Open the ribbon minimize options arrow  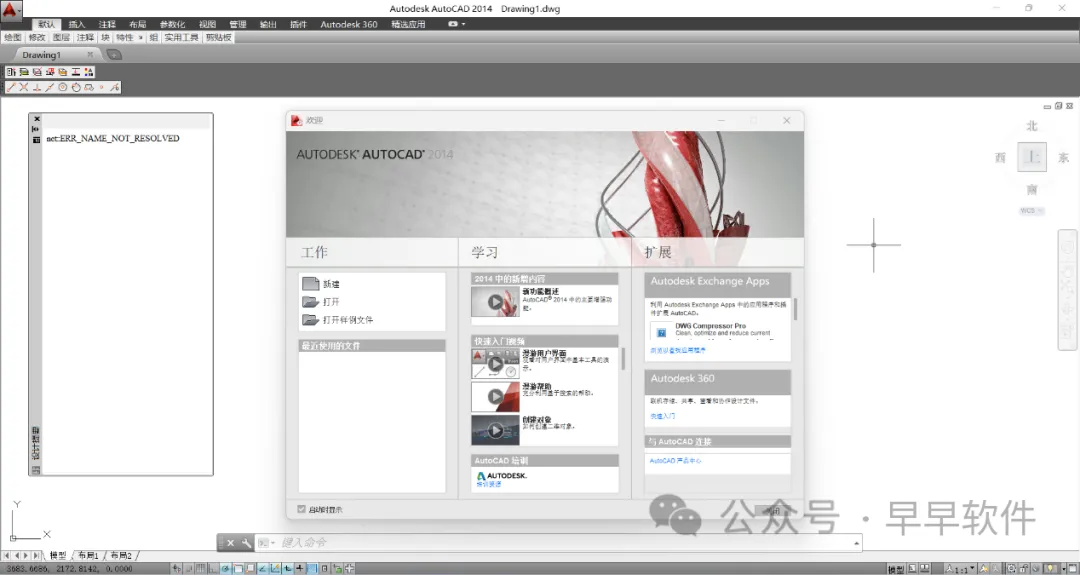click(x=463, y=24)
